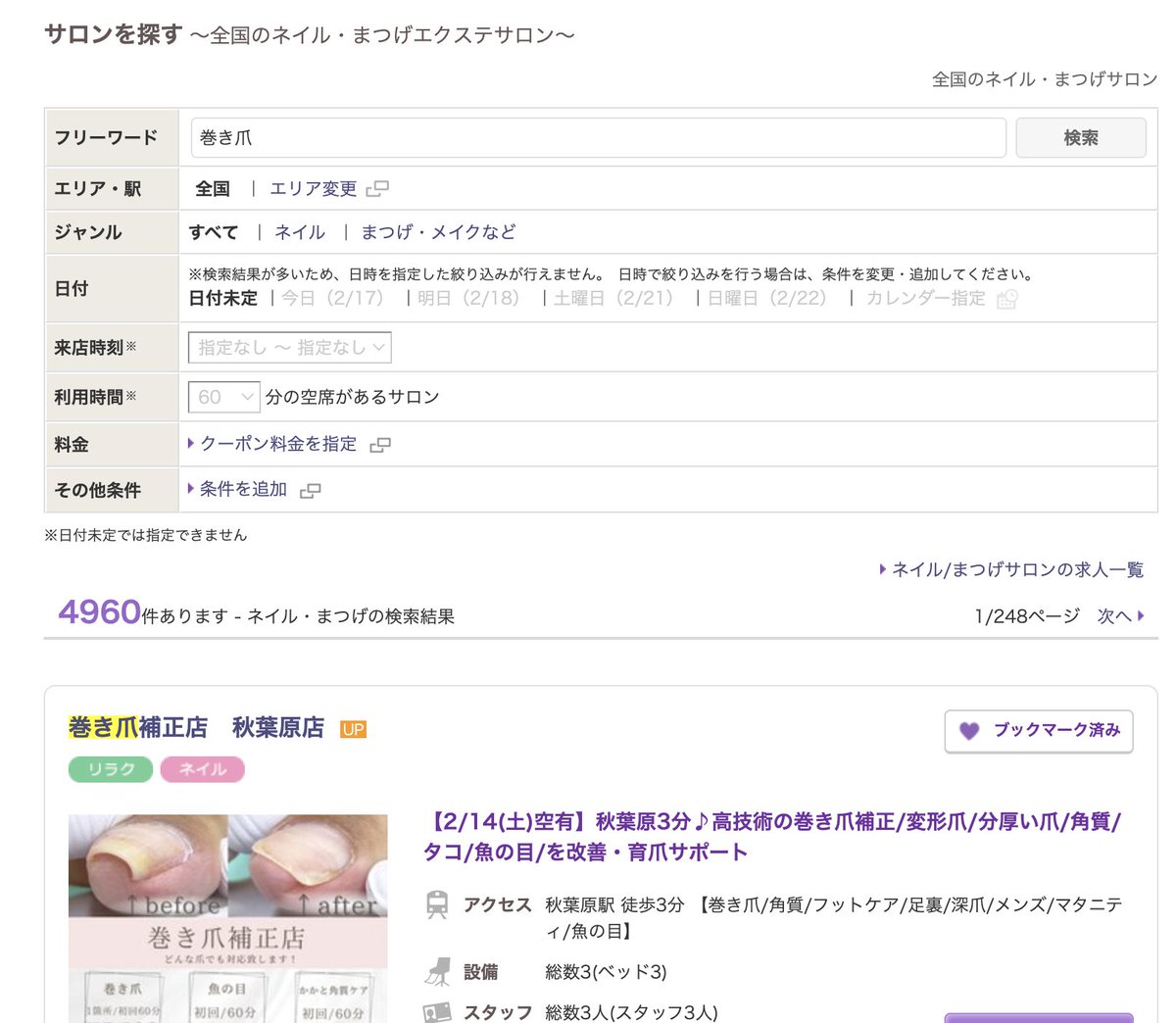Click the popup icon next to エリア変更

(377, 188)
